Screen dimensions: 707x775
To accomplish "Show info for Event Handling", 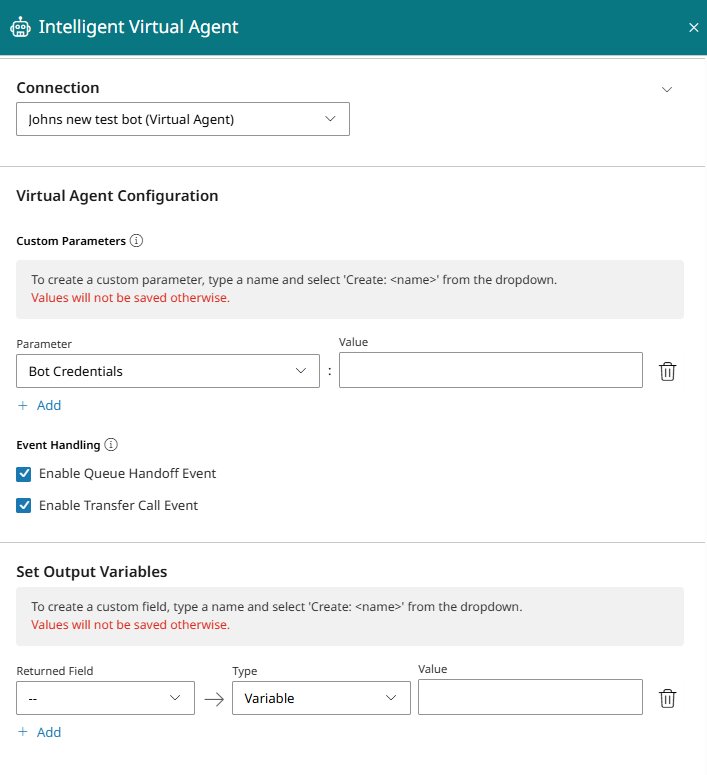I will tap(111, 444).
